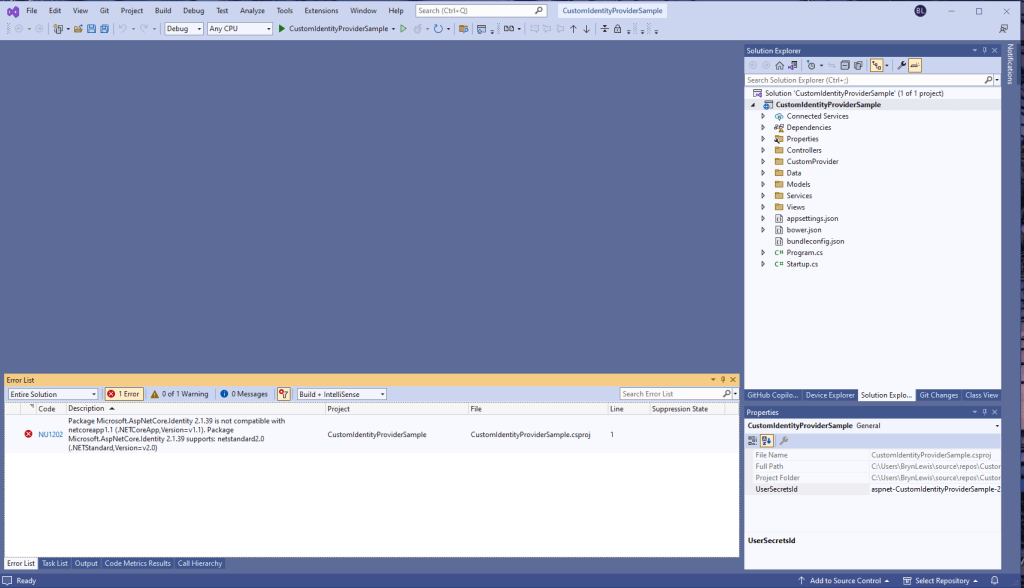The image size is (1024, 588).
Task: Switch to the Output tab
Action: point(86,563)
